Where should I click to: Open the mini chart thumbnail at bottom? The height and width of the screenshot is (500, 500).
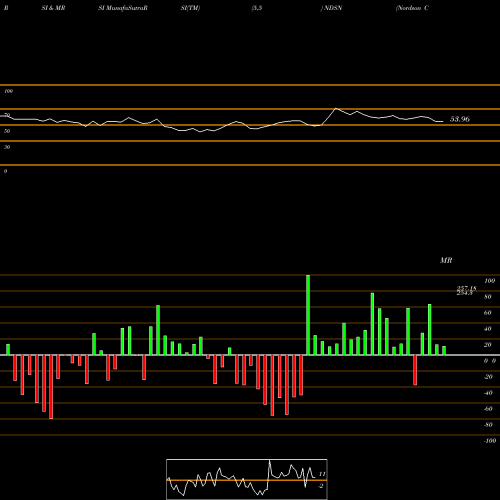[x=247, y=479]
